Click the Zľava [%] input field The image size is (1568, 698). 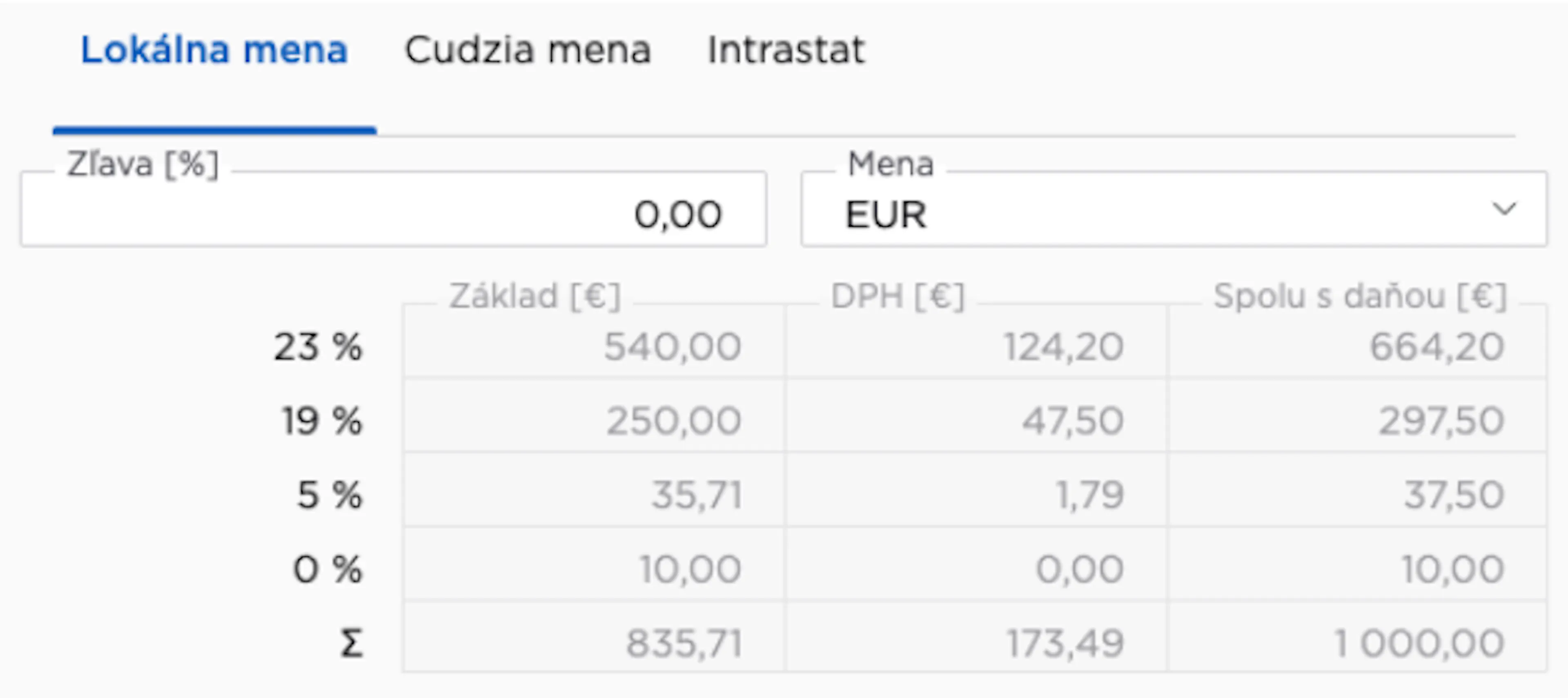[x=393, y=210]
